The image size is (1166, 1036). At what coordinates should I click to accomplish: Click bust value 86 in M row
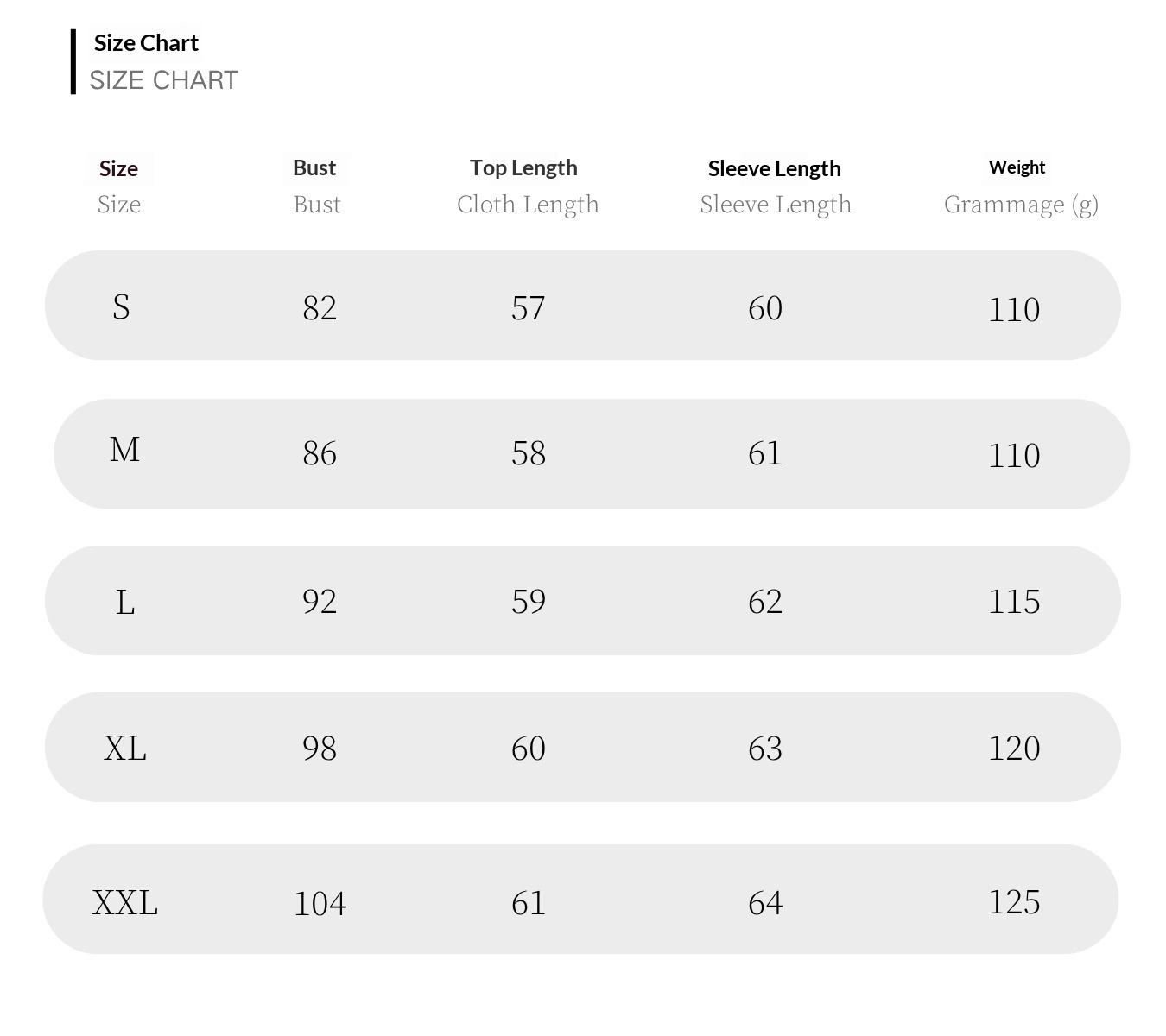point(320,453)
